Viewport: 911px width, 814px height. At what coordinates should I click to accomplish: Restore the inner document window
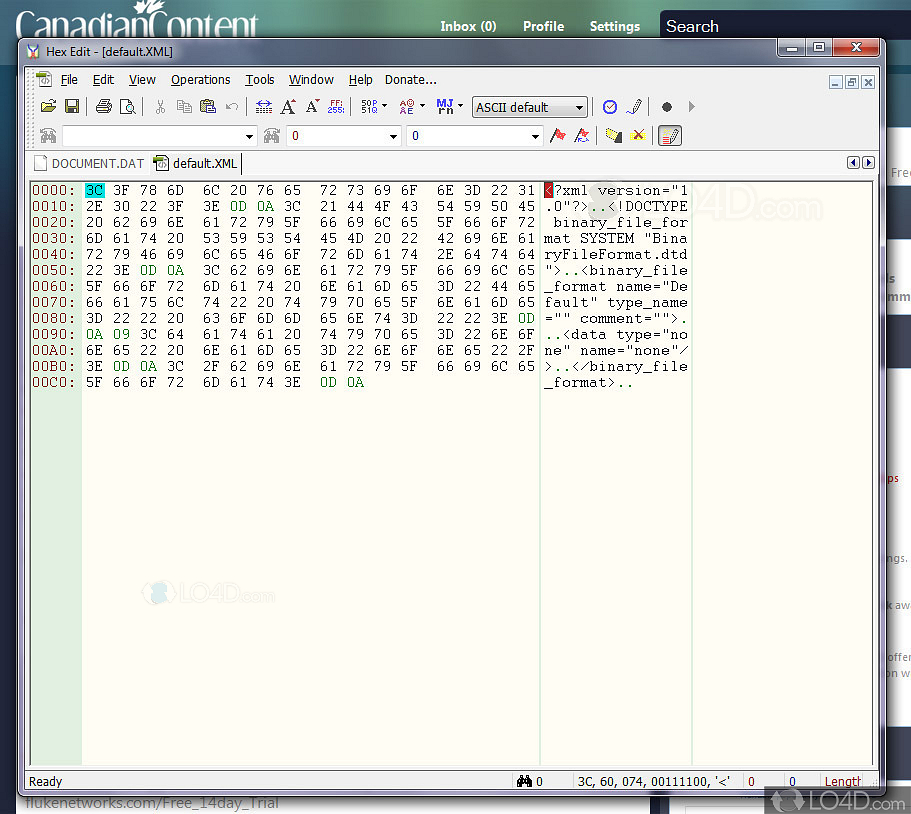pos(852,82)
